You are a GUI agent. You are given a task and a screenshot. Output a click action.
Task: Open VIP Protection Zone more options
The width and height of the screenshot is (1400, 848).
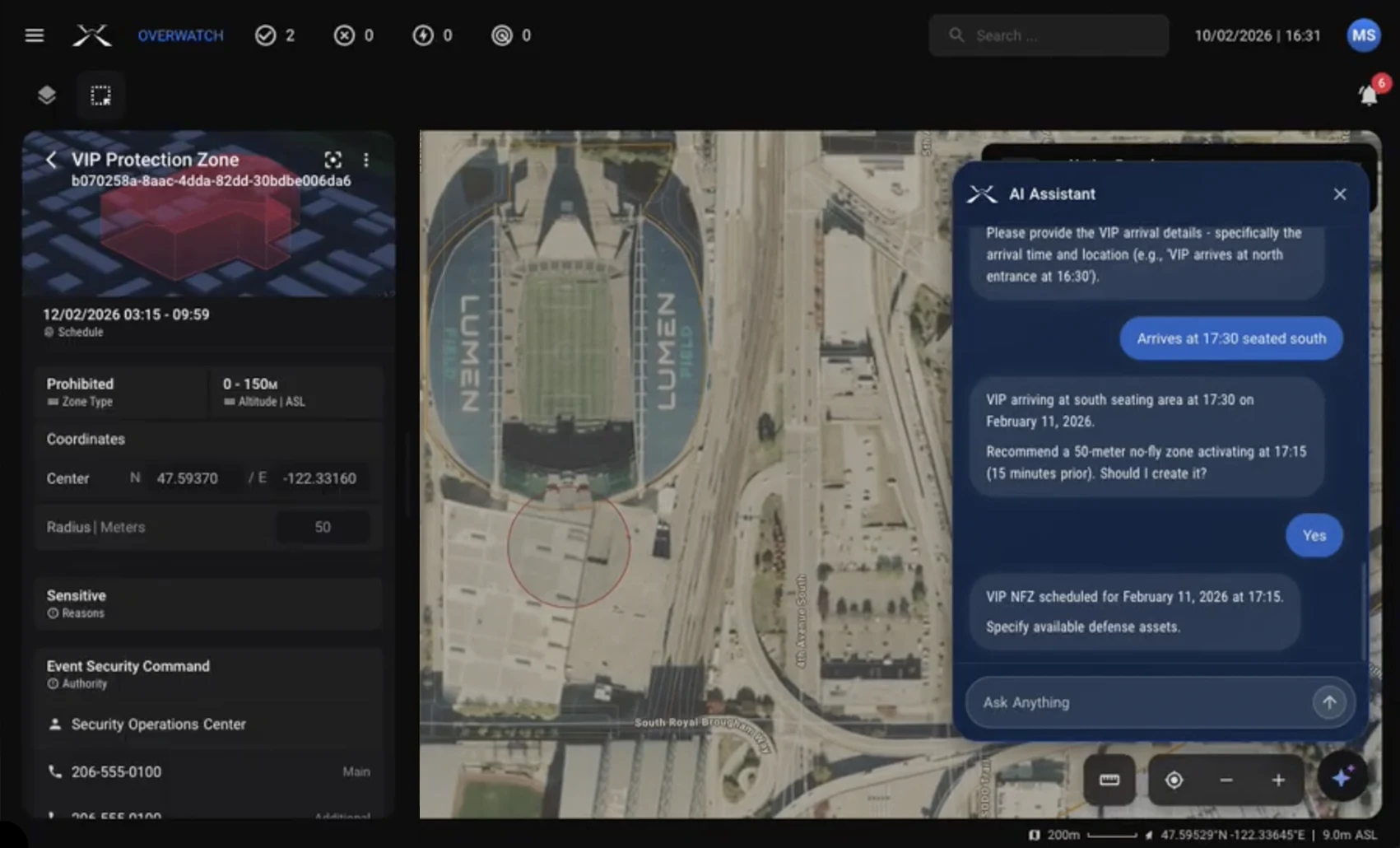[x=366, y=160]
